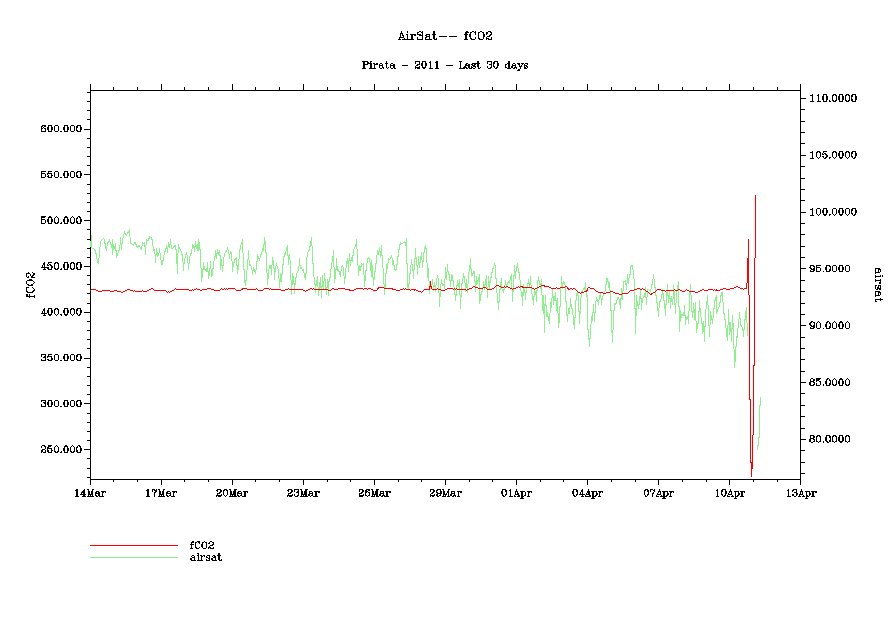891x630 pixels.
Task: Select the airsat legend label
Action: tap(205, 557)
